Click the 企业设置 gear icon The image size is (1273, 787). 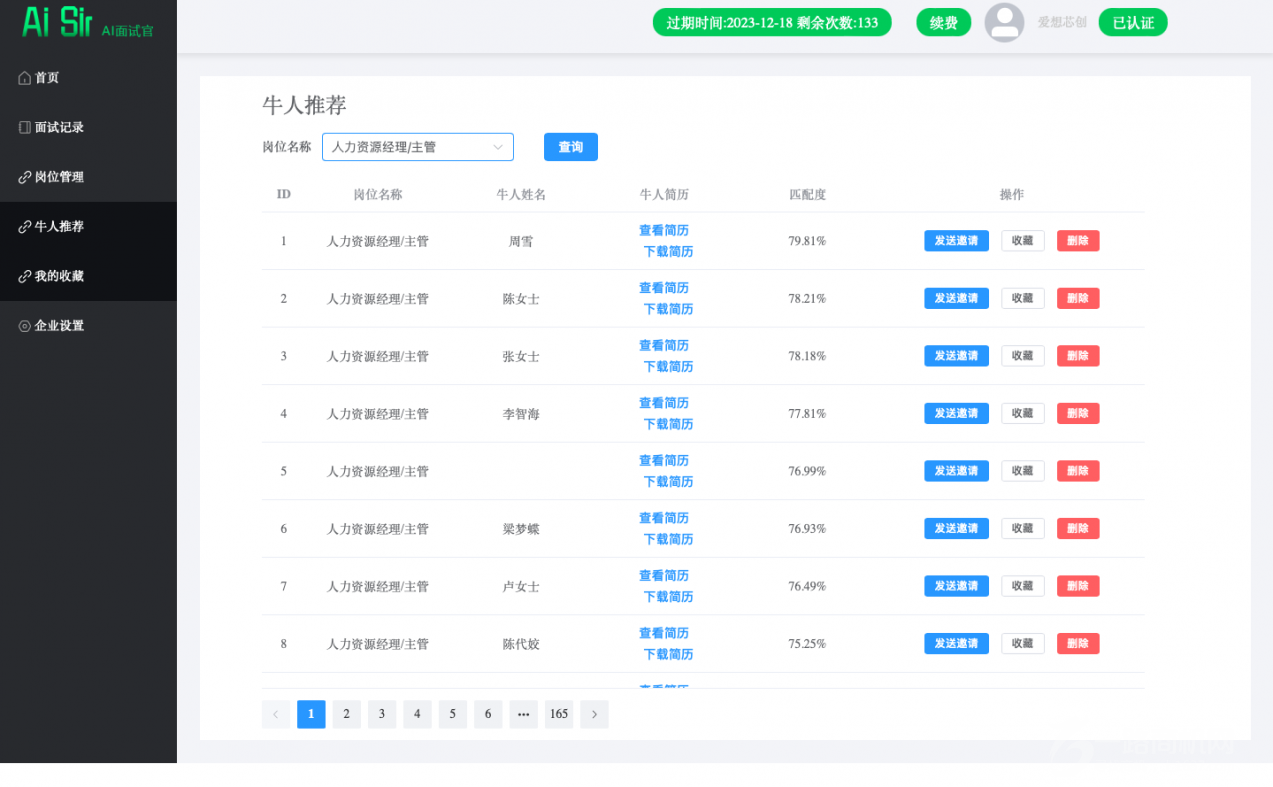click(25, 326)
